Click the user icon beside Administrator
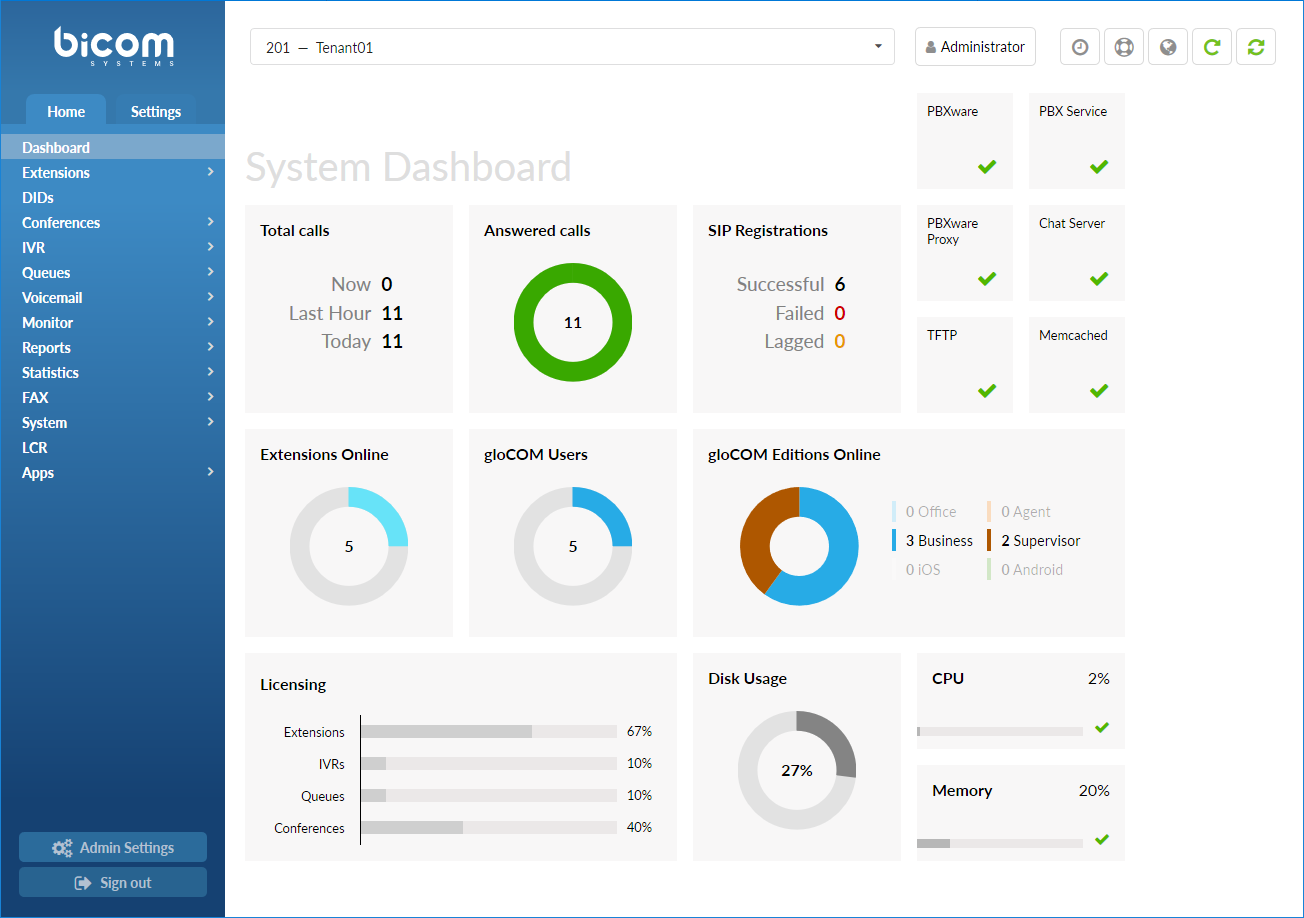Screen dimensions: 1304x918 pyautogui.click(x=931, y=47)
